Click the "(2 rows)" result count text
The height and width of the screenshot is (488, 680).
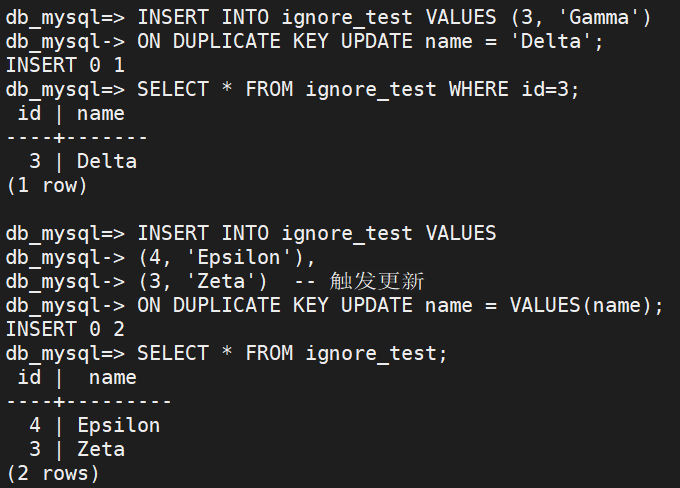53,473
